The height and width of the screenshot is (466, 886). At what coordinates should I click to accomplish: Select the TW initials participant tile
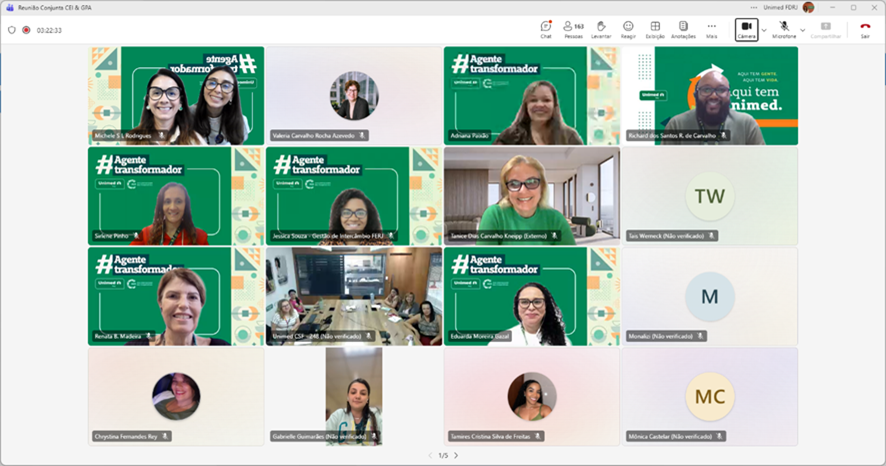(x=710, y=195)
